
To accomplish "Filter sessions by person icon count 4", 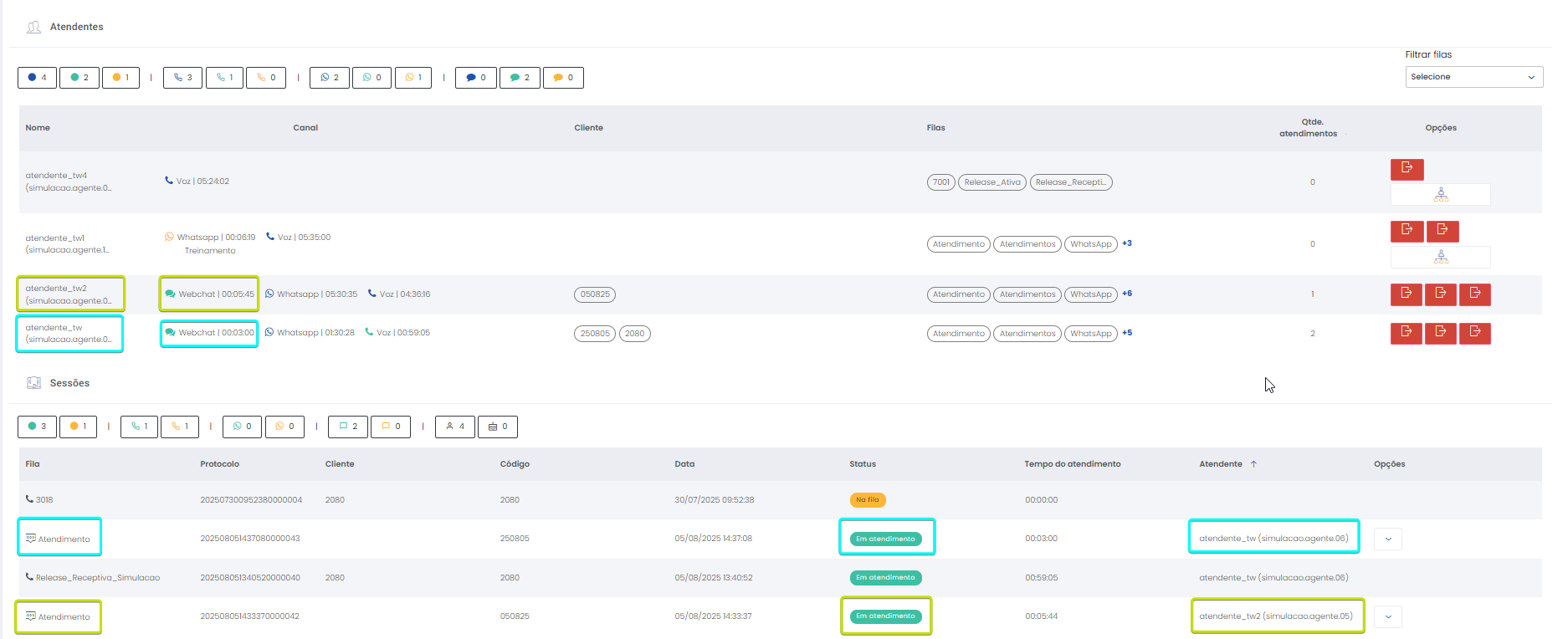I will pyautogui.click(x=455, y=427).
